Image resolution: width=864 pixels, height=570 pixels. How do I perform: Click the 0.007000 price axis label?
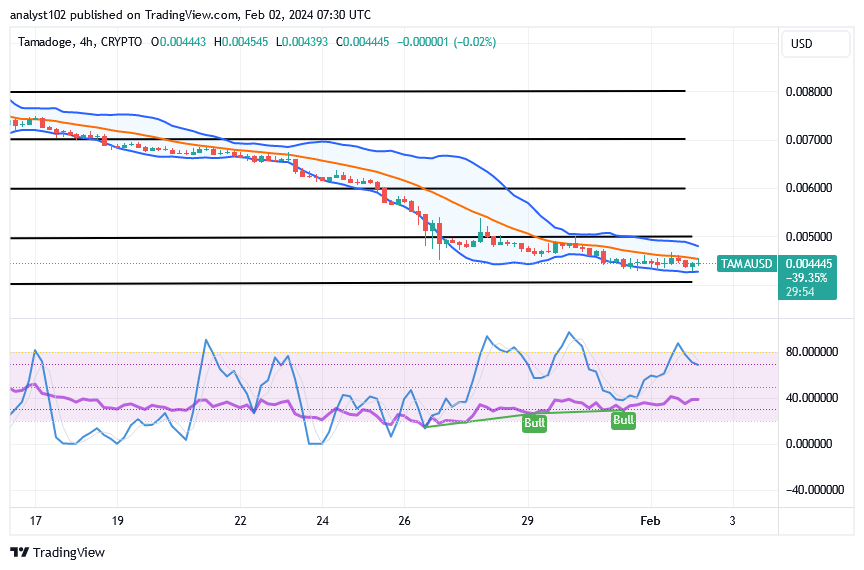pos(808,139)
